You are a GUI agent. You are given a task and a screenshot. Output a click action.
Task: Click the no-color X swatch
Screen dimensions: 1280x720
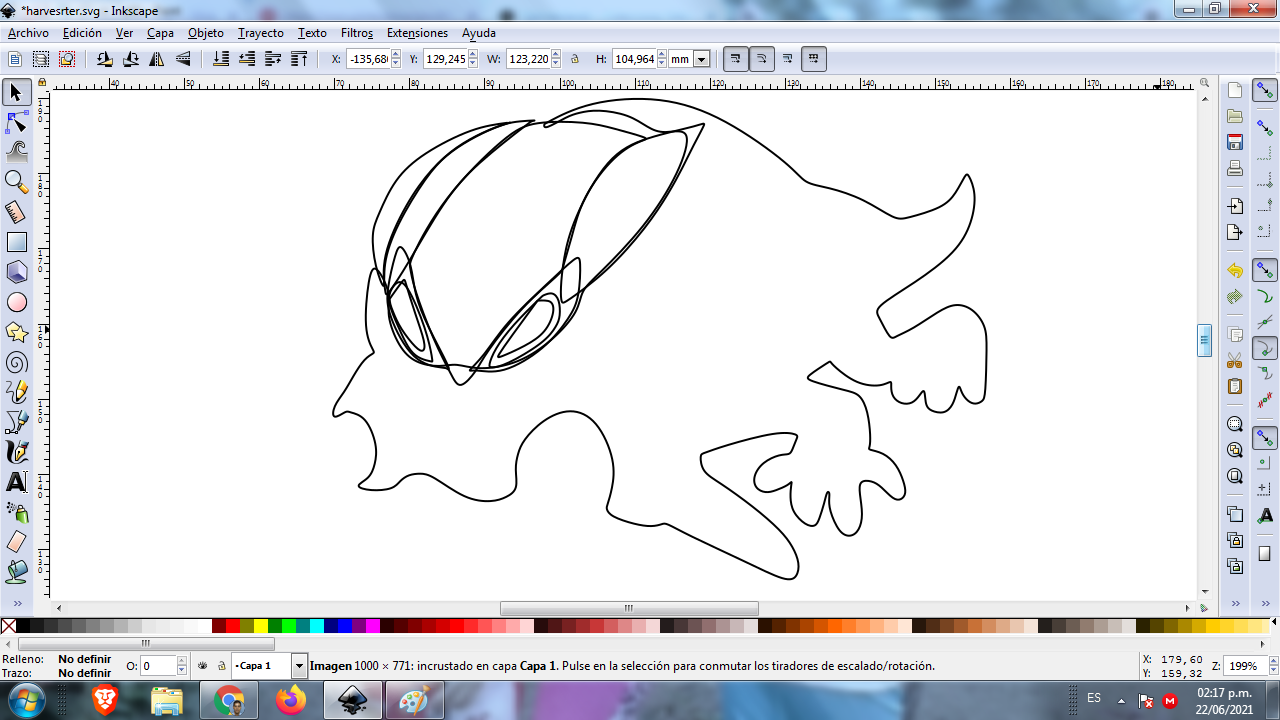[8, 626]
